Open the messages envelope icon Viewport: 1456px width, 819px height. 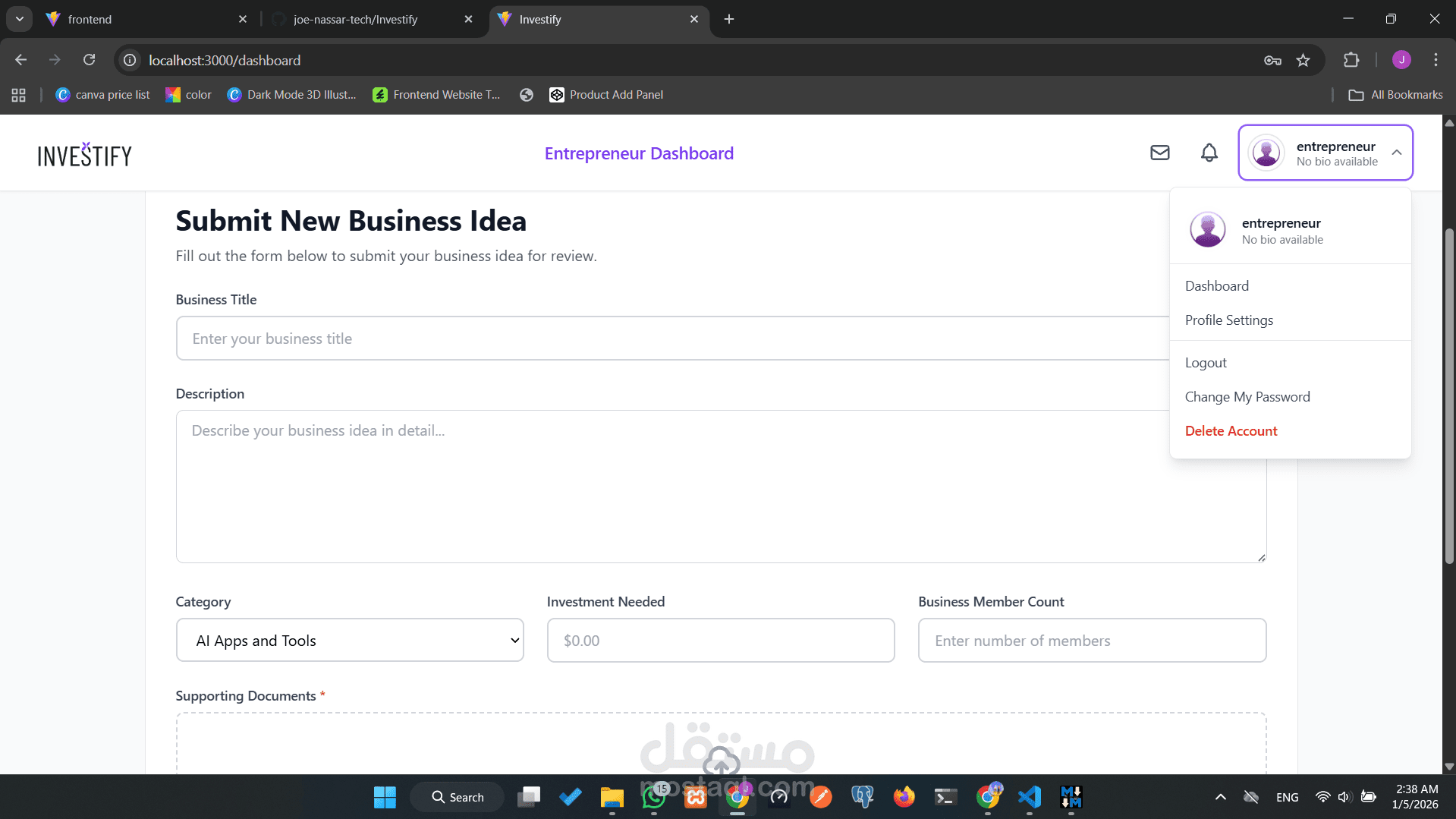(x=1159, y=153)
